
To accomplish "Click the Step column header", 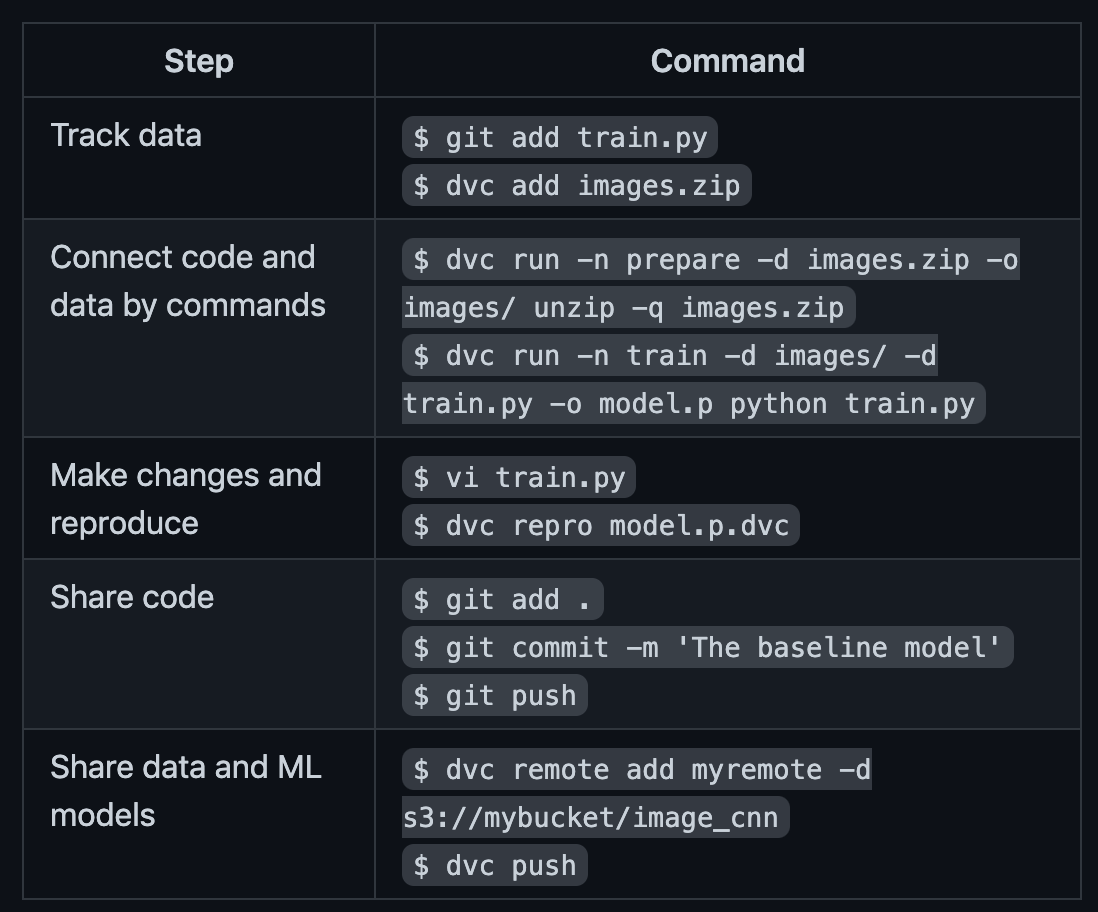I will [x=199, y=61].
